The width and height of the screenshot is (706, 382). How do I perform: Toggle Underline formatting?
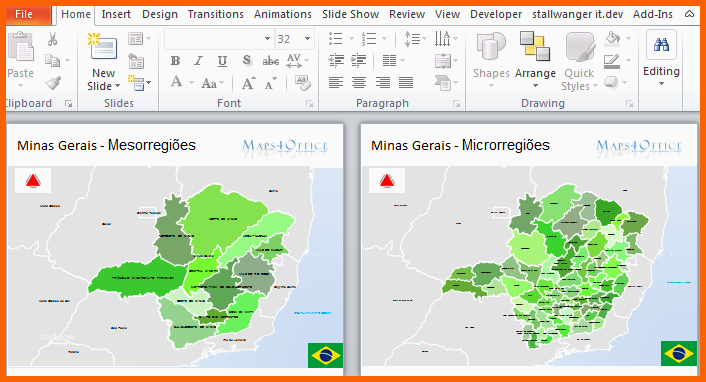click(x=222, y=61)
